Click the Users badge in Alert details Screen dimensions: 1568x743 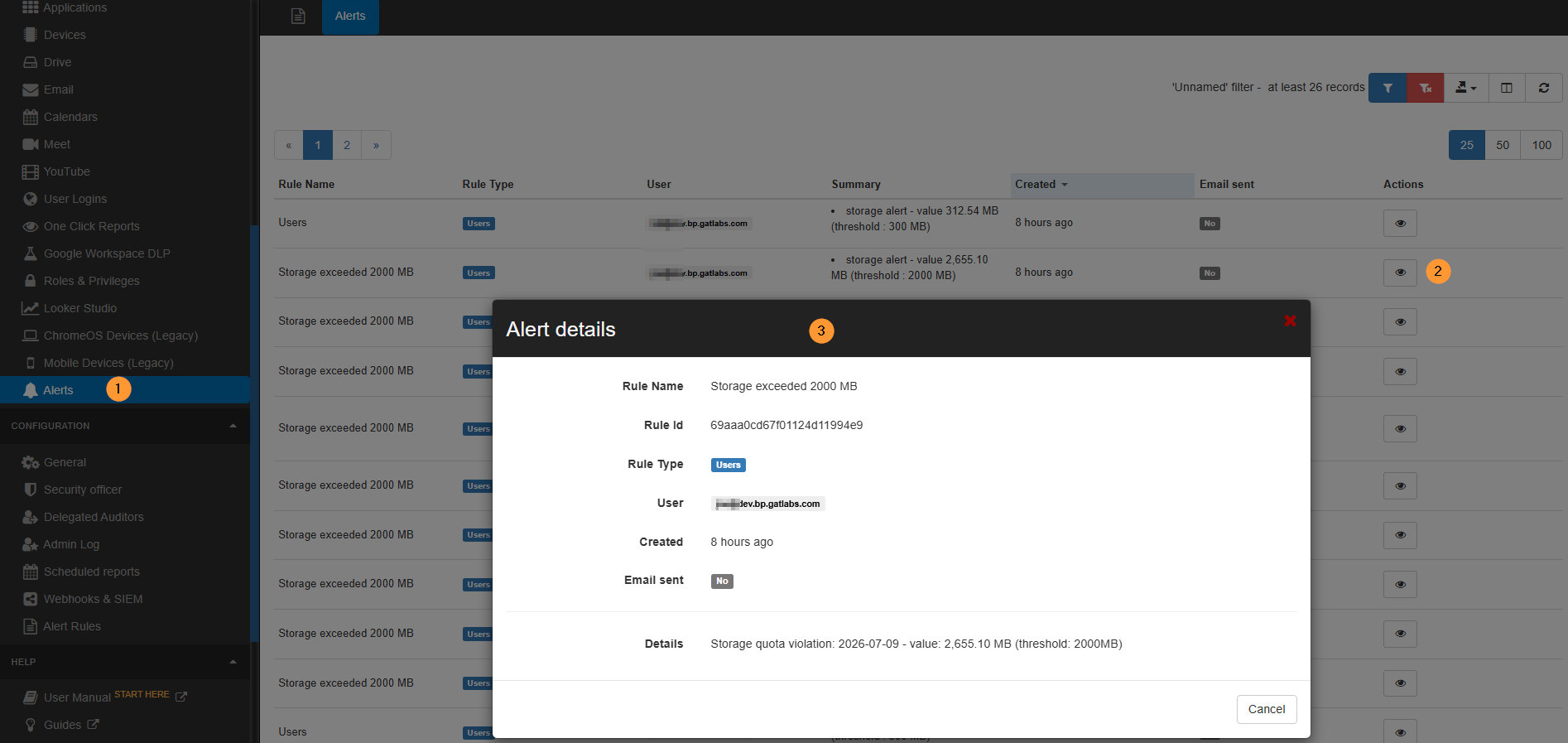pyautogui.click(x=728, y=465)
